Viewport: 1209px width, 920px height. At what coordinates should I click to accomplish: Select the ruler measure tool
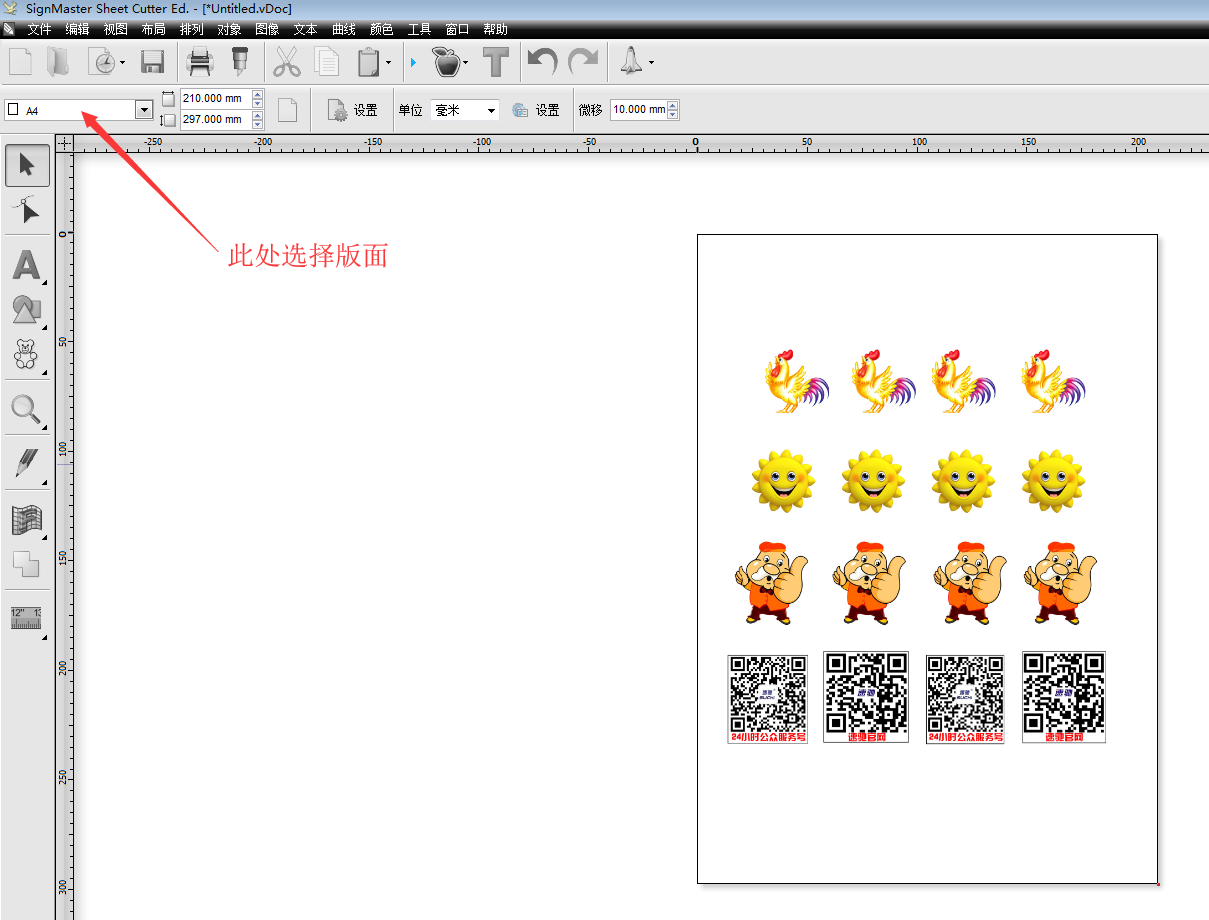tap(27, 618)
